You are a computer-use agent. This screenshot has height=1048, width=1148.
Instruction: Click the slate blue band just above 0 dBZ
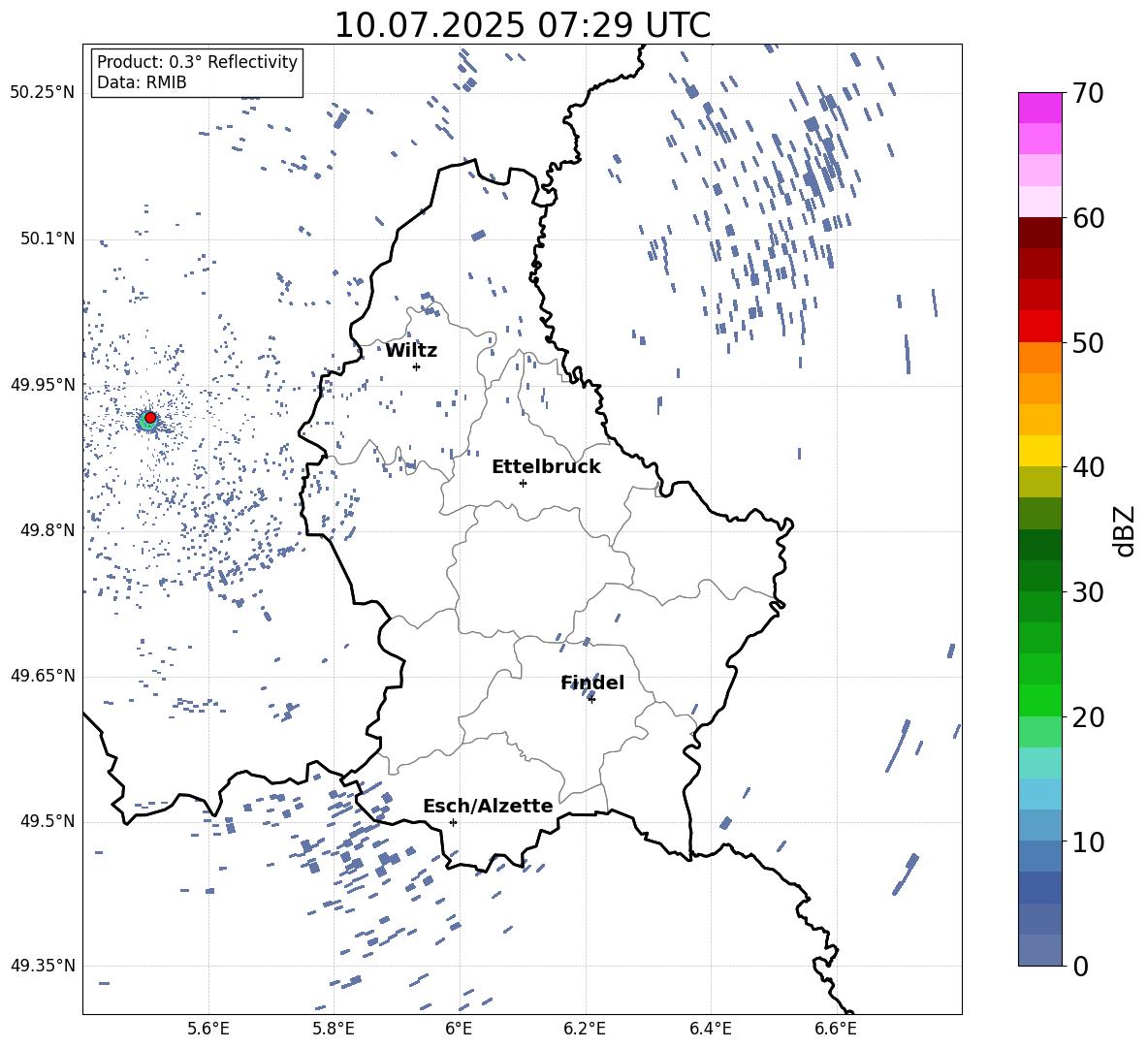[x=1039, y=950]
